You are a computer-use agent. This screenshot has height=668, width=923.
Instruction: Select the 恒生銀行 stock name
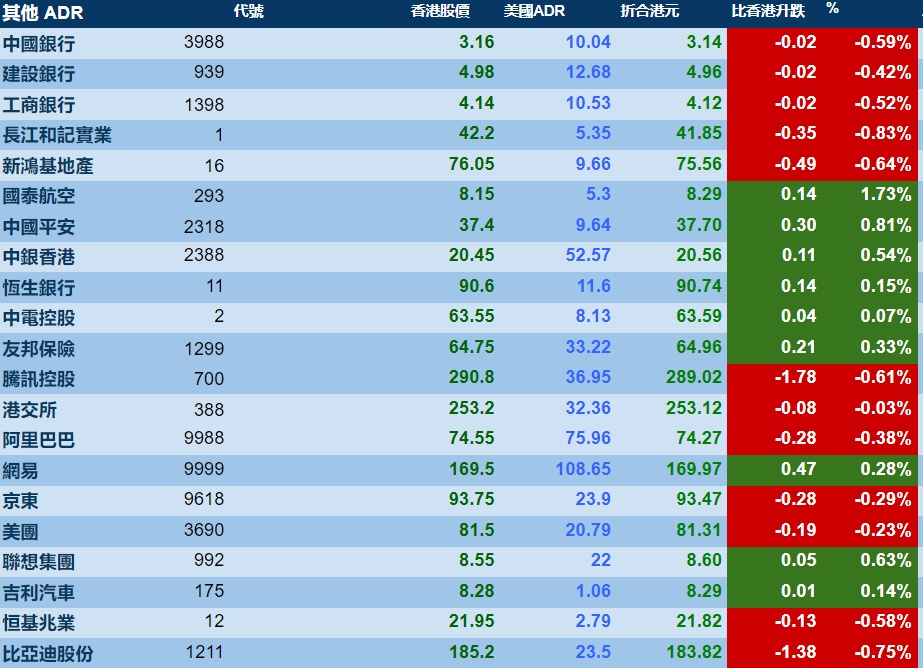point(39,287)
